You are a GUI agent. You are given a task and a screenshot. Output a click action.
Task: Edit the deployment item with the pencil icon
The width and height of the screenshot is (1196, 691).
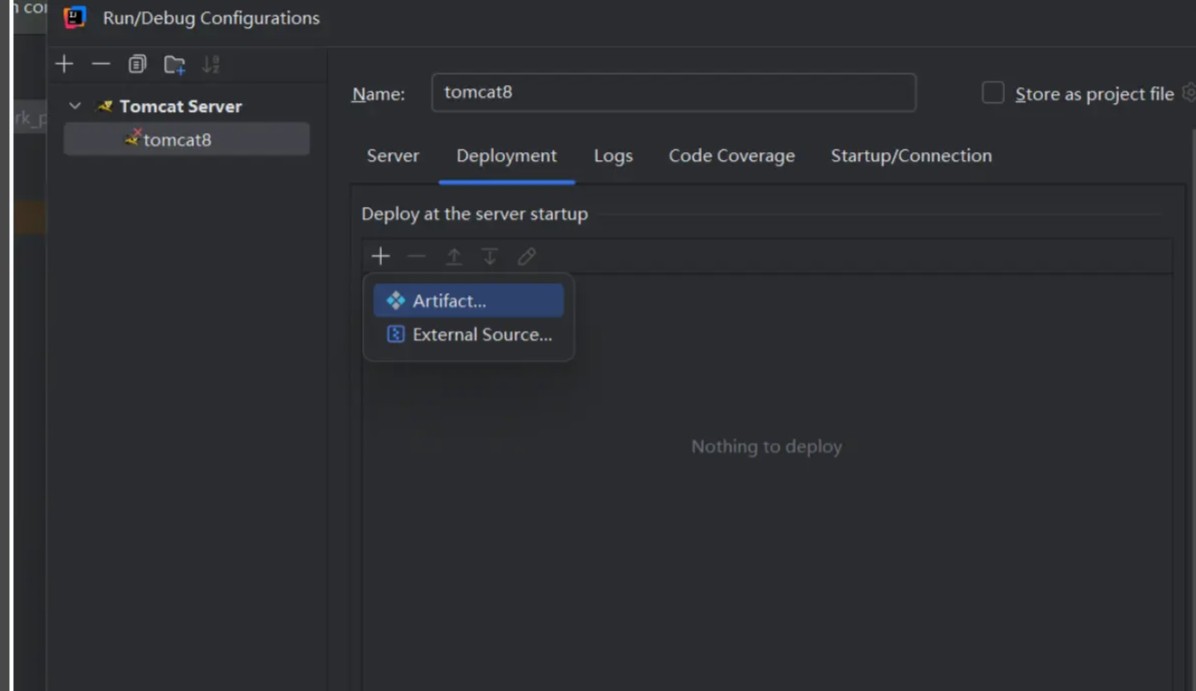526,257
